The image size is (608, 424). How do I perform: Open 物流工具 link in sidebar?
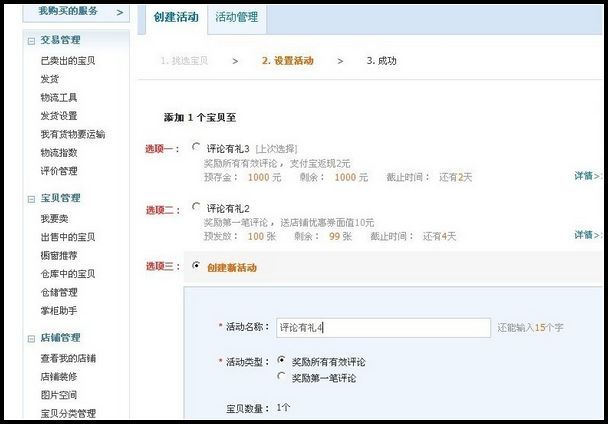(59, 98)
